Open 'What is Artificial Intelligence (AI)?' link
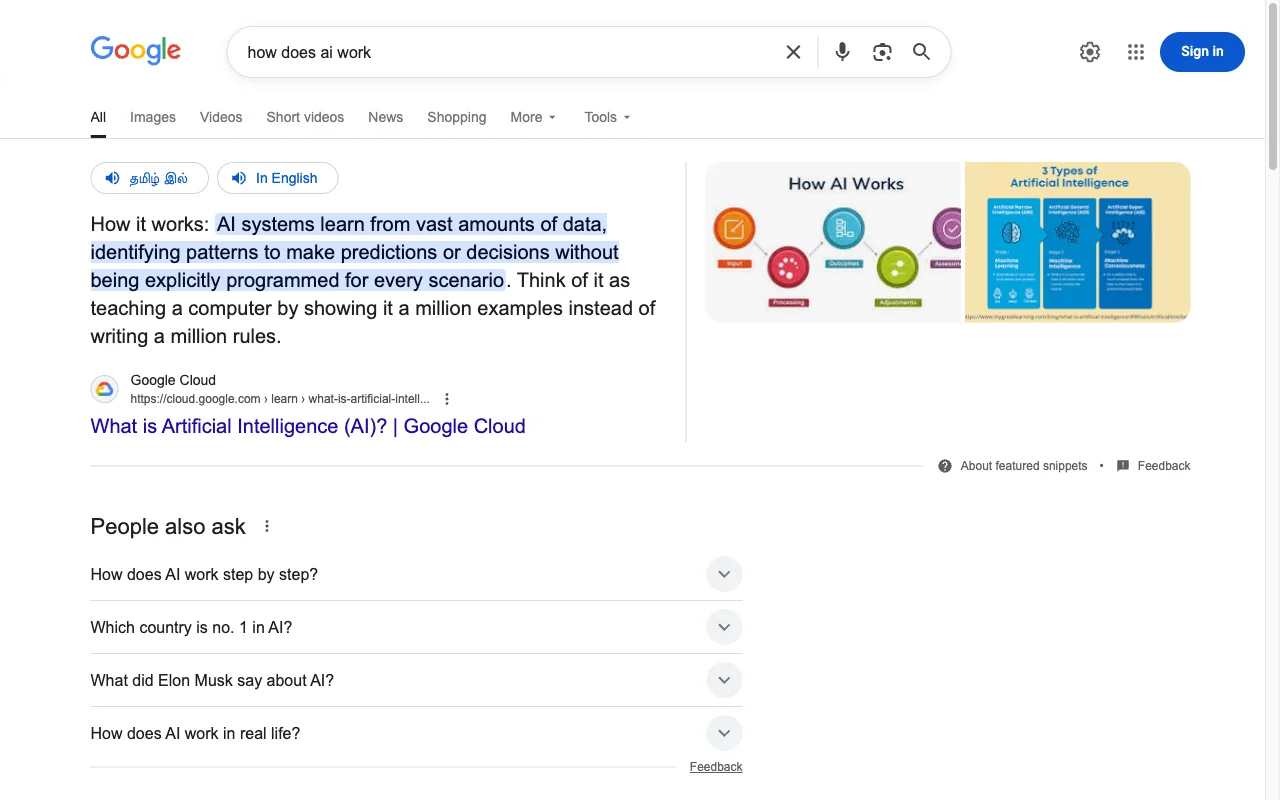Screen dimensions: 1280x800 point(307,426)
